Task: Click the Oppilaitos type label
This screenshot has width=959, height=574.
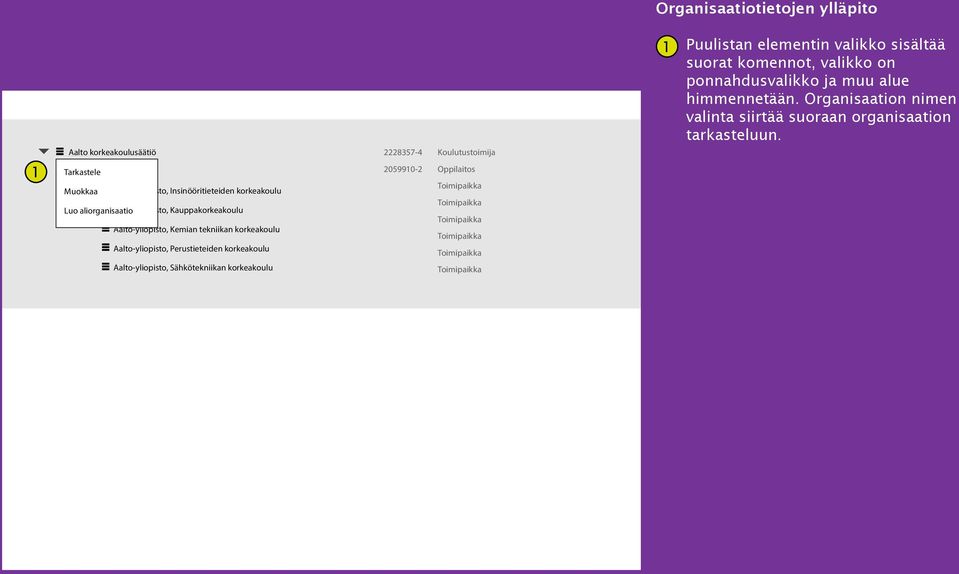Action: pos(456,169)
